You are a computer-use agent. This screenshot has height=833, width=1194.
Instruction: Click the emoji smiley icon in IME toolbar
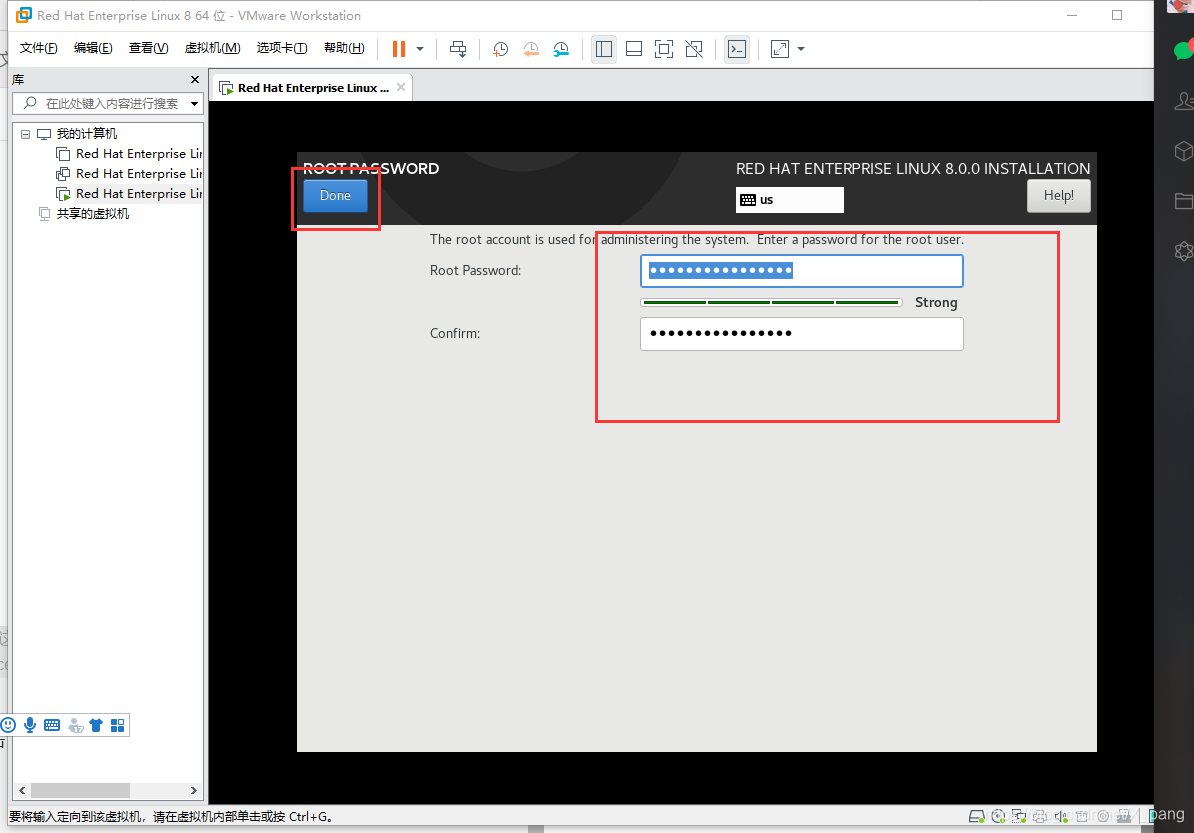(8, 725)
